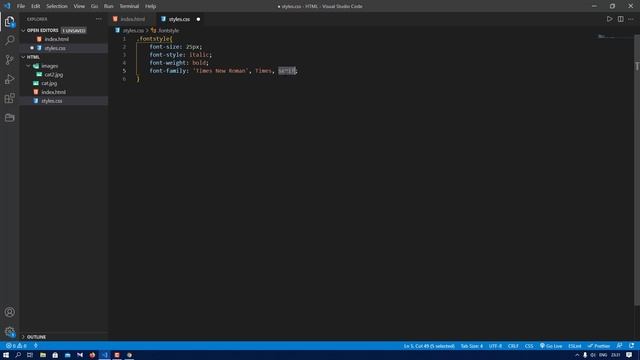640x360 pixels.
Task: Click errors and warnings status indicator
Action: pos(16,346)
